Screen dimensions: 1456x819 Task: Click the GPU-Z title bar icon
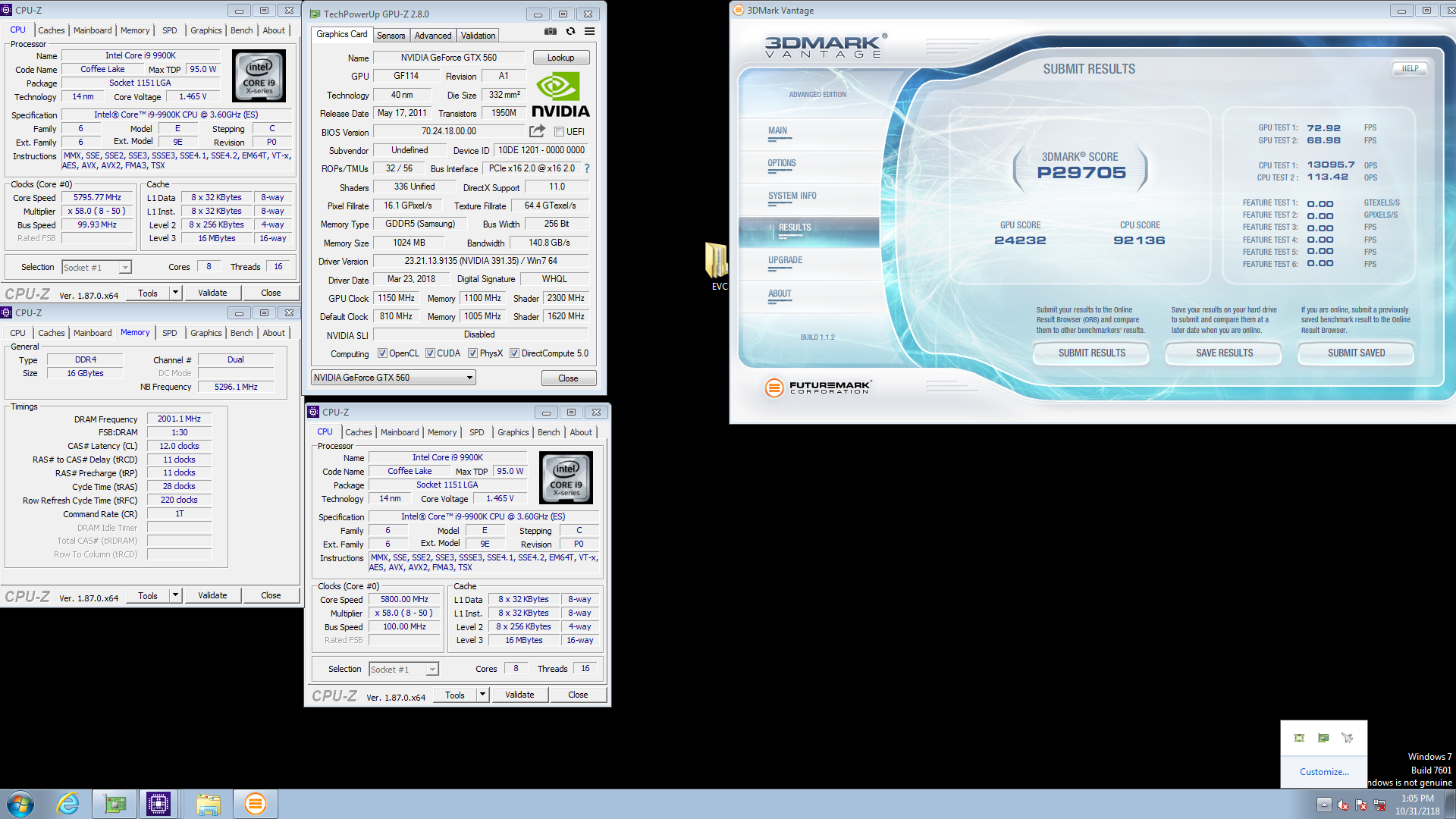(x=315, y=14)
